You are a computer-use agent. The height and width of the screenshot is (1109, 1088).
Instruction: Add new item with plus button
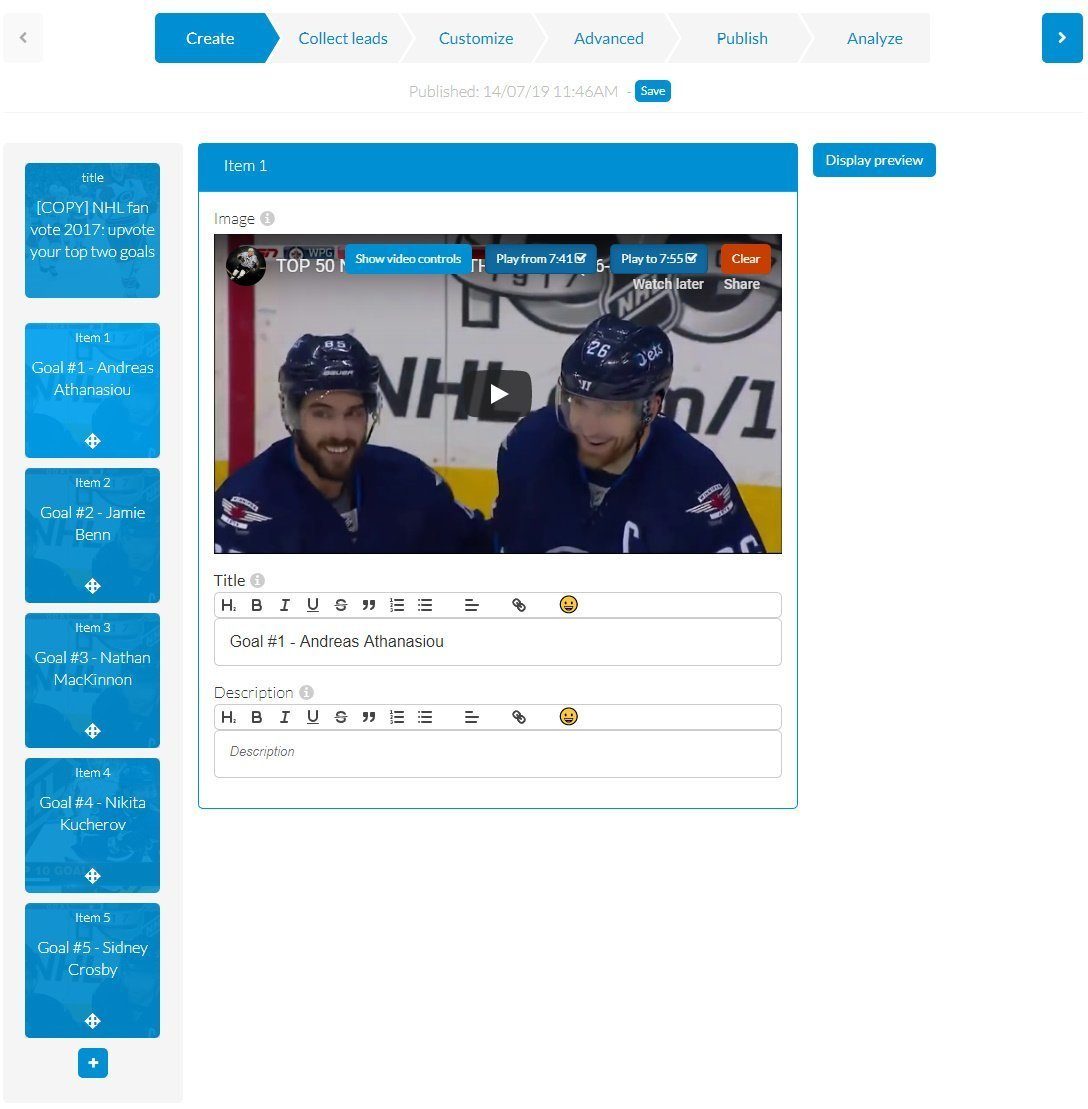tap(93, 1063)
